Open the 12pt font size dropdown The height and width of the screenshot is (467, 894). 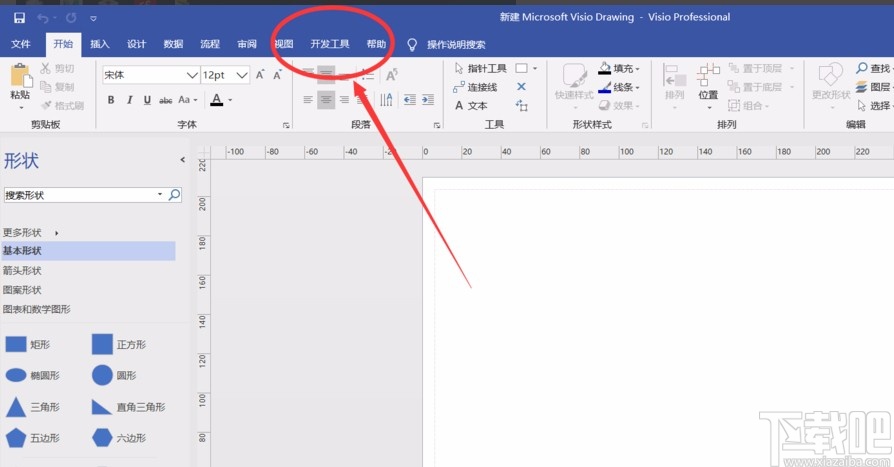tap(242, 75)
